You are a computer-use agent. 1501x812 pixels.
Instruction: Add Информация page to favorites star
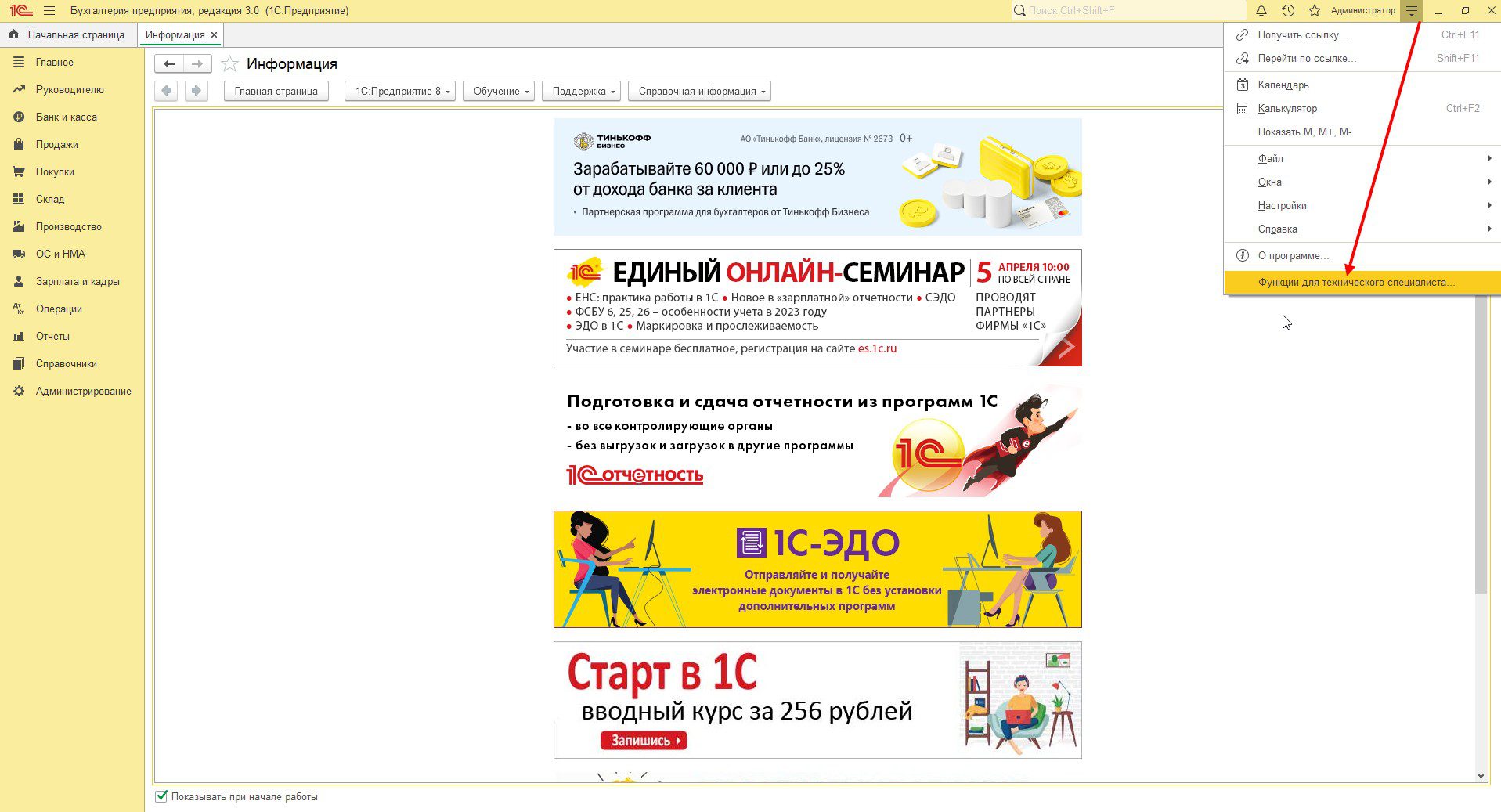click(x=229, y=64)
